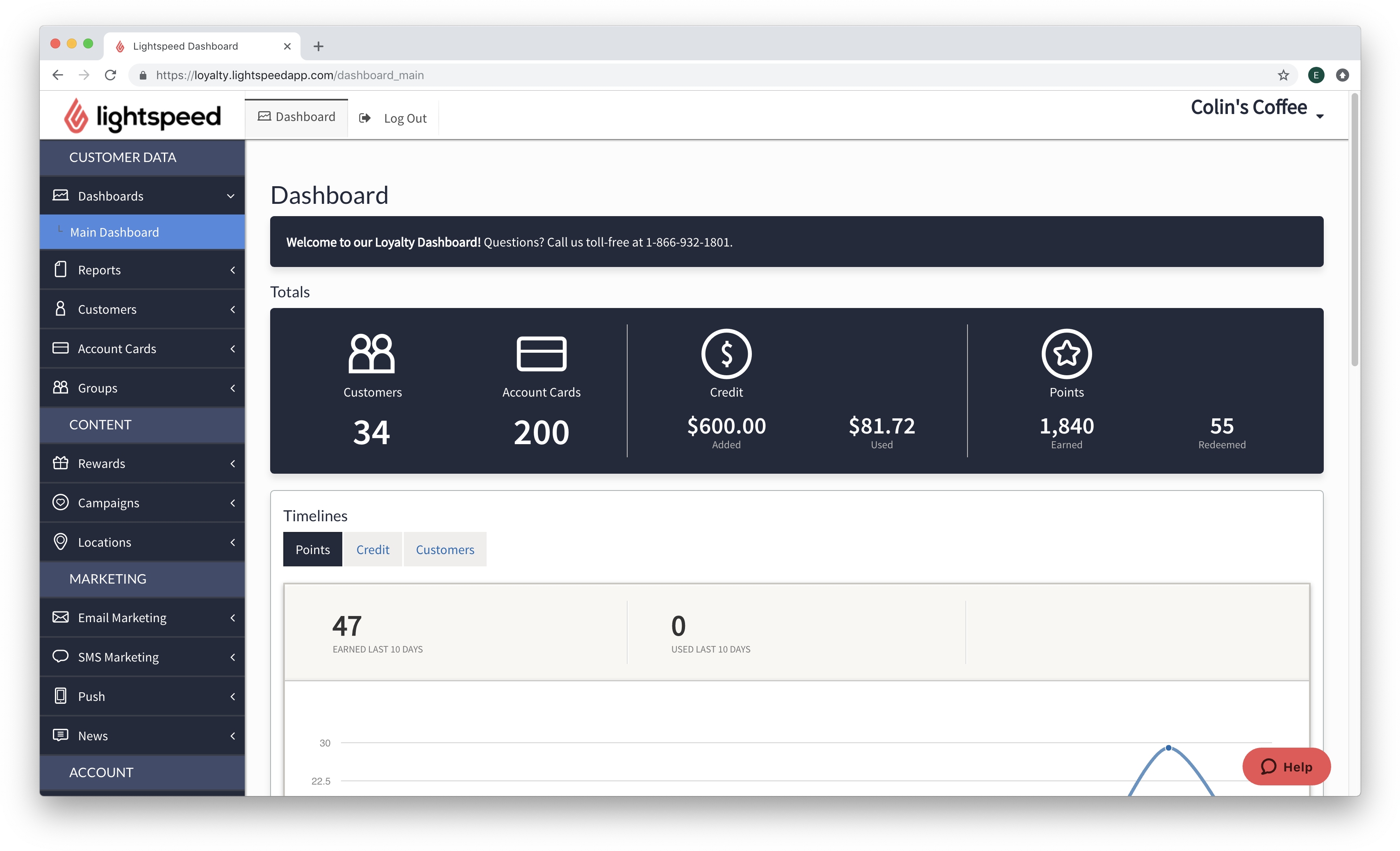1400x851 pixels.
Task: Click the toll-free number 1-866-932-1801 text
Action: click(688, 242)
